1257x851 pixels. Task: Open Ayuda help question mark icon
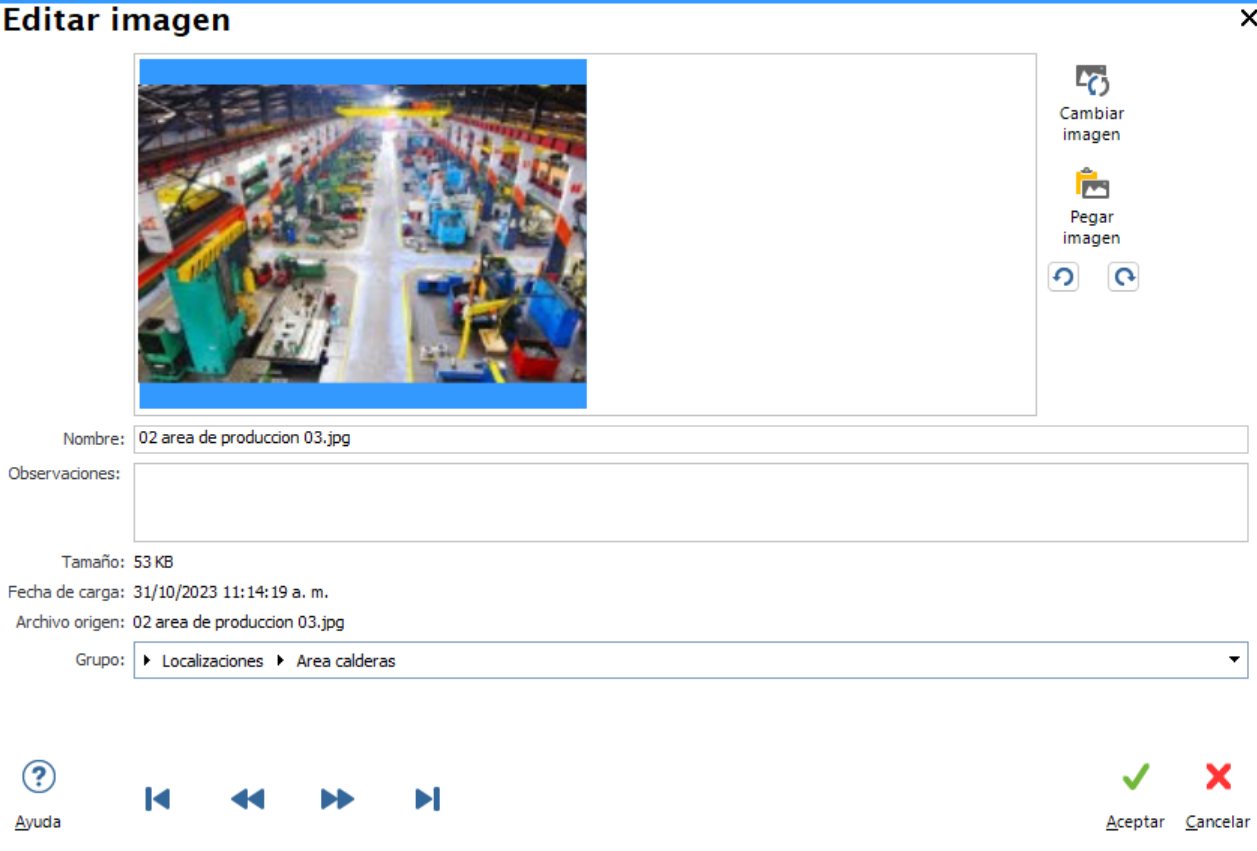[39, 777]
